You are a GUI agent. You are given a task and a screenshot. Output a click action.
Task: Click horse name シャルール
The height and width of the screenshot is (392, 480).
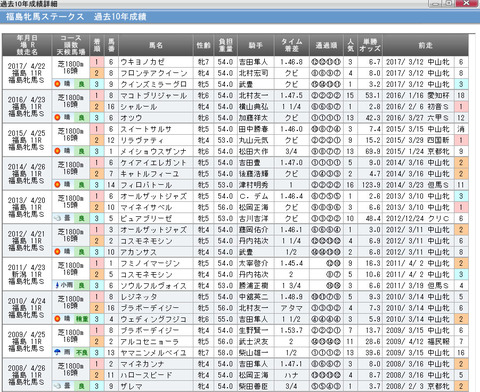coord(139,107)
